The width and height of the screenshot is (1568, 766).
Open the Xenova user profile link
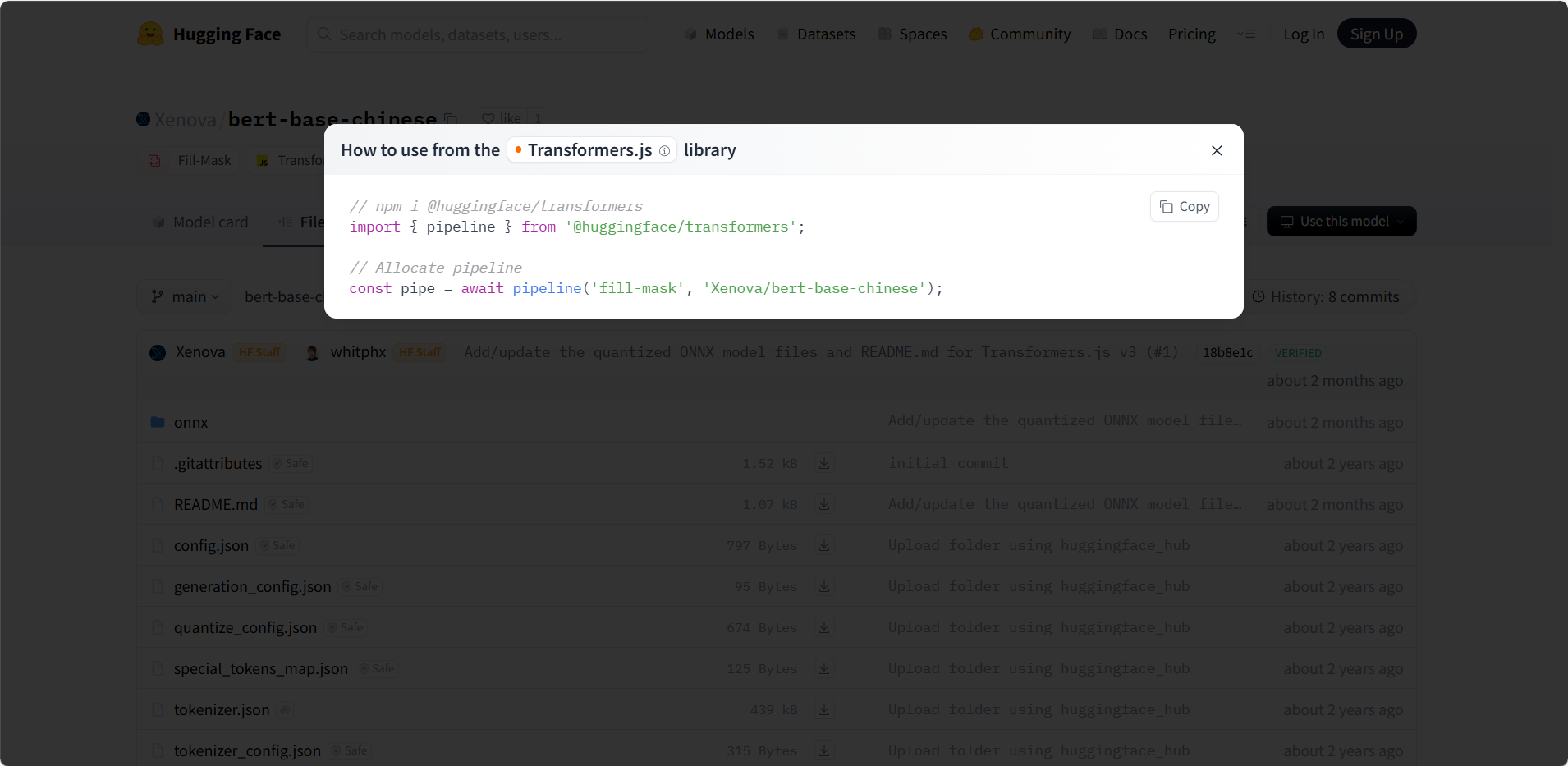pos(186,120)
